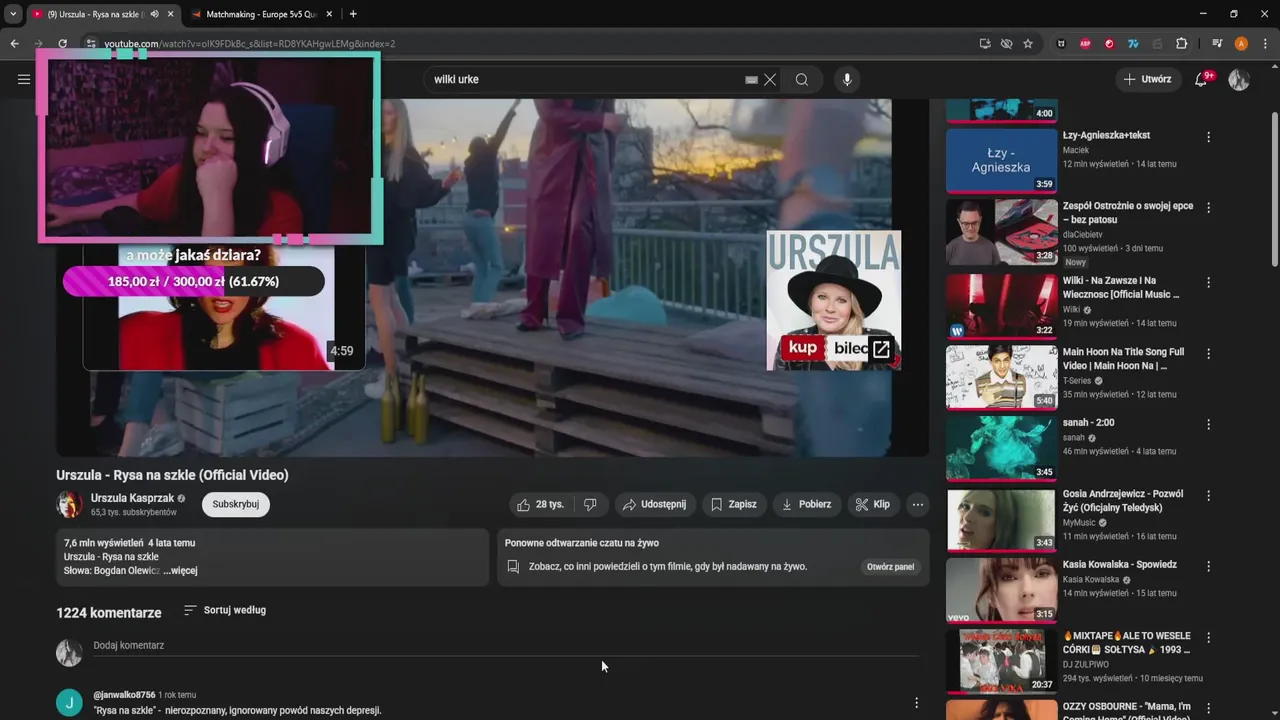Open Urszula Kasprzak channel avatar
Viewport: 1280px width, 720px height.
pyautogui.click(x=69, y=505)
